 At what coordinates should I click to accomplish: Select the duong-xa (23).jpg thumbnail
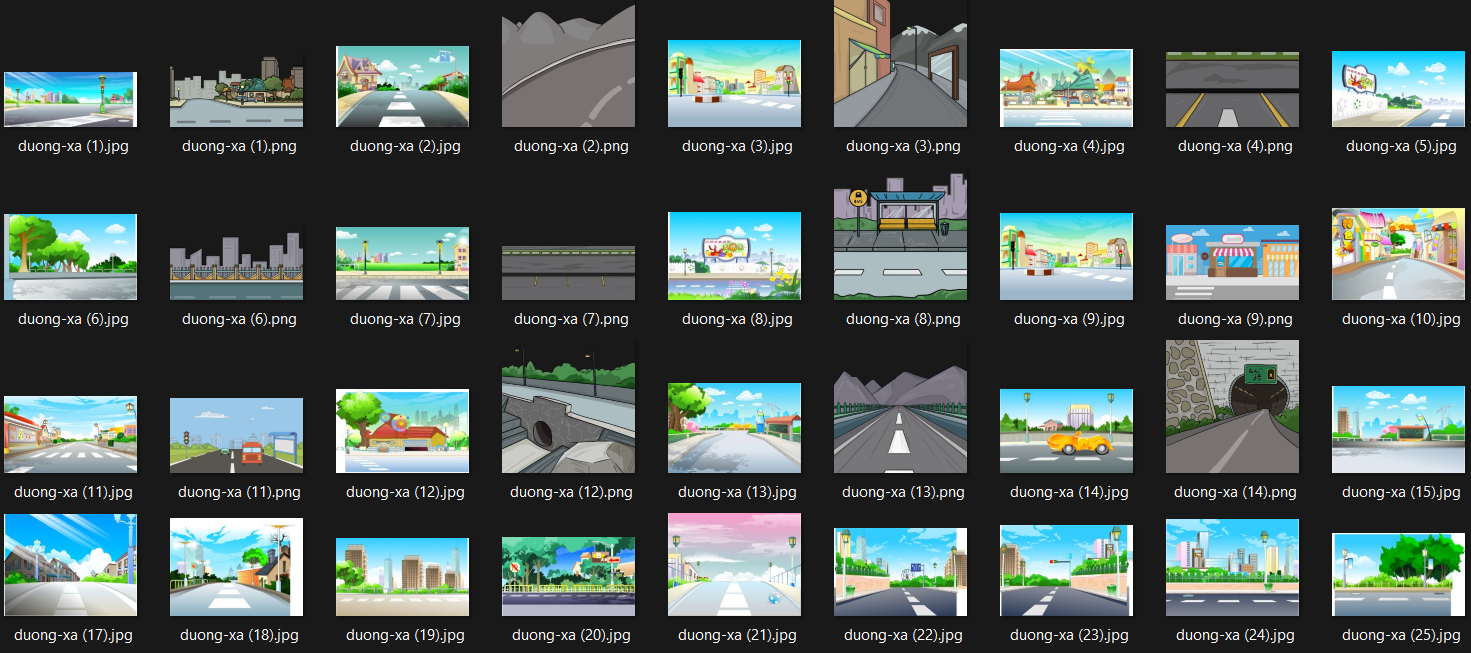1066,571
